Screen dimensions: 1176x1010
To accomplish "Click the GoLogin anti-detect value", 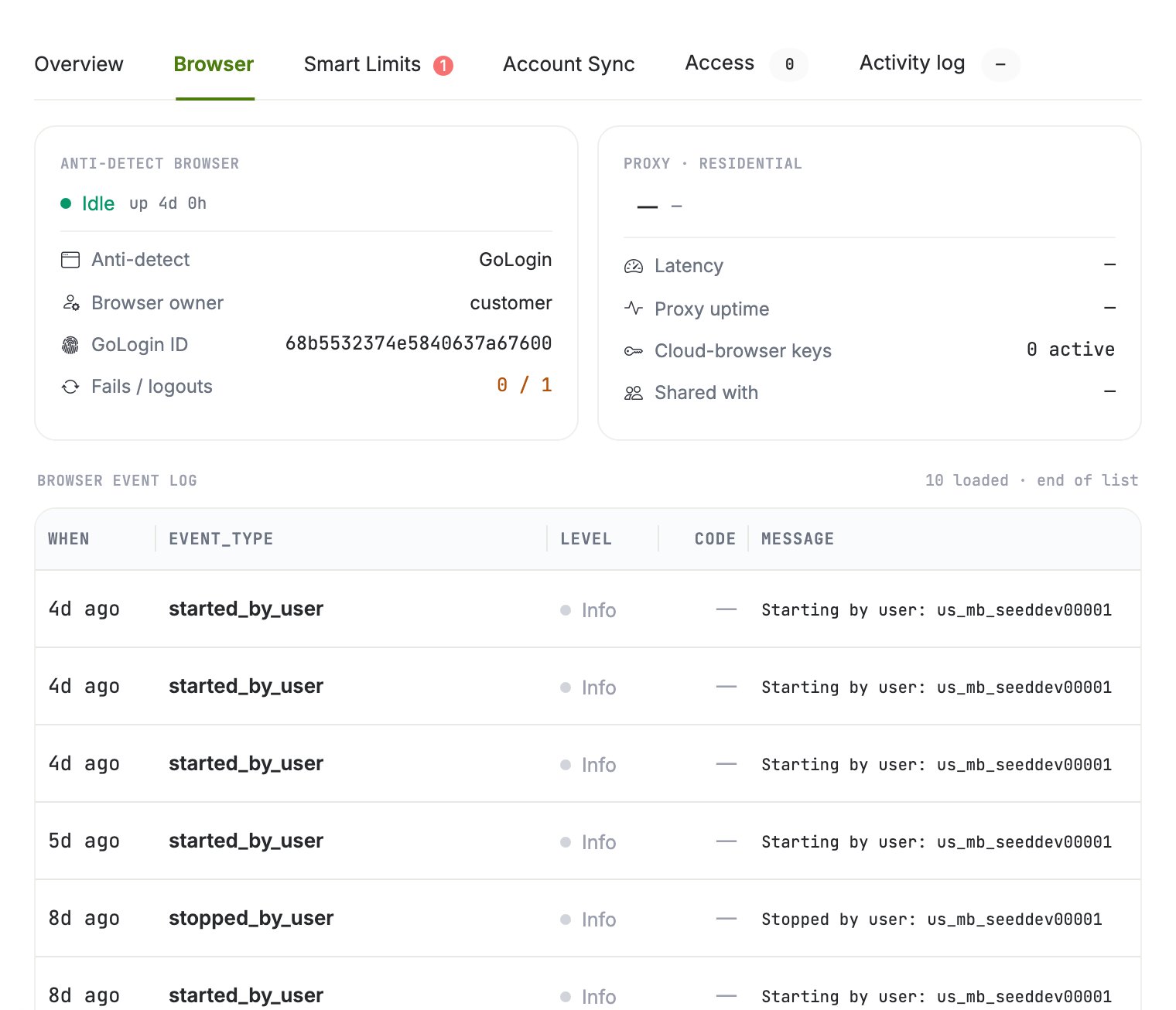I will point(515,260).
